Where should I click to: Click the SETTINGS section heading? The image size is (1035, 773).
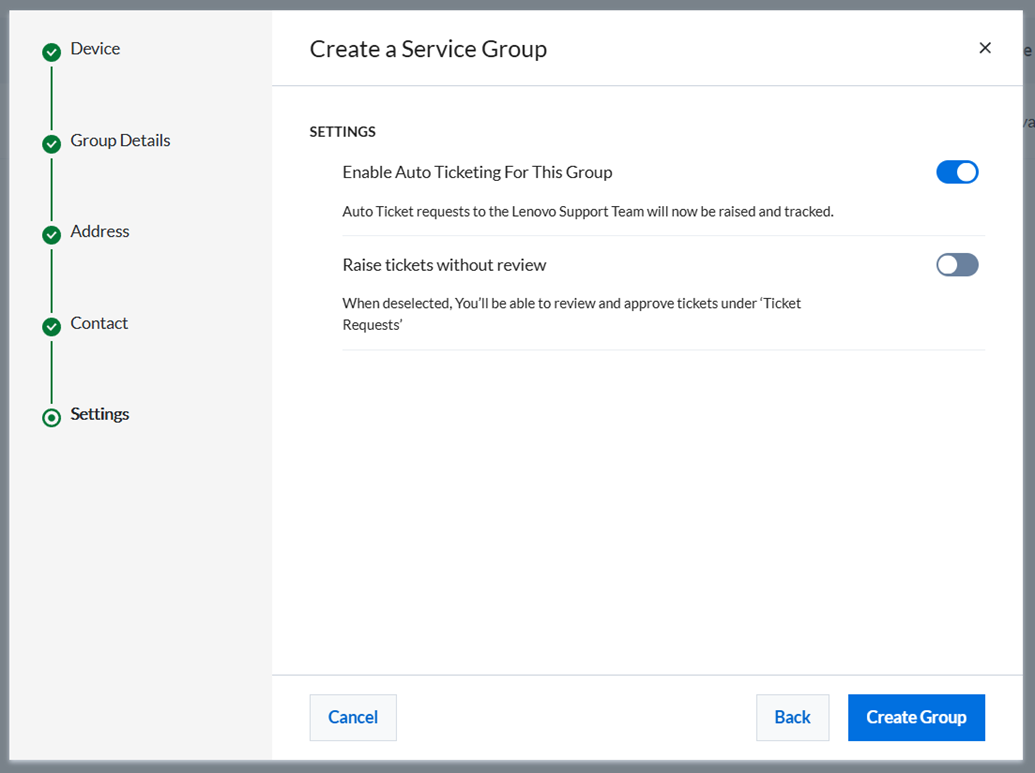coord(343,132)
